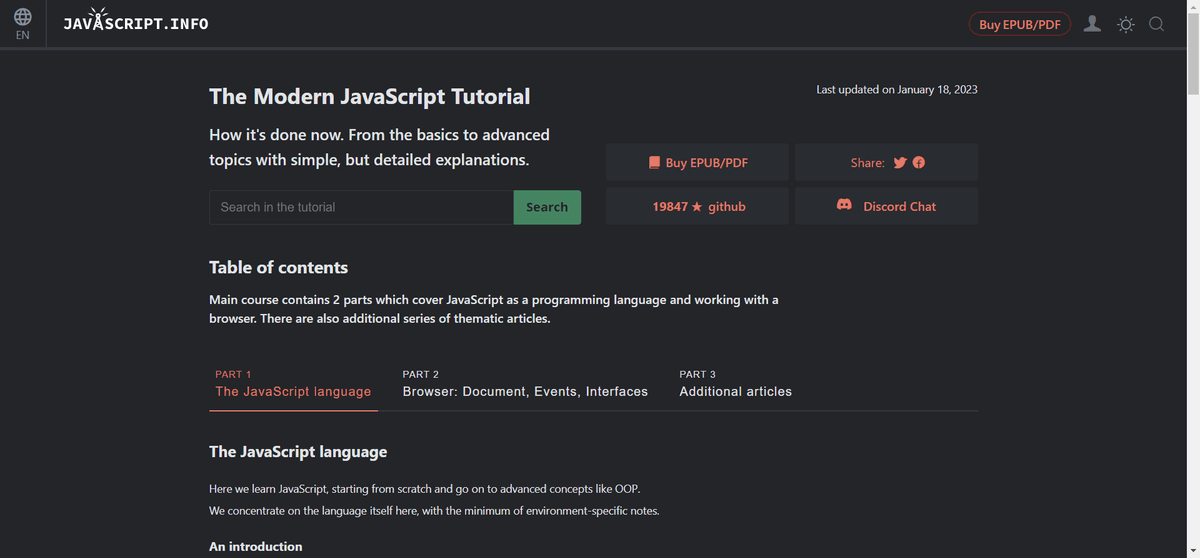
Task: Focus the Search in the tutorial field
Action: 361,207
